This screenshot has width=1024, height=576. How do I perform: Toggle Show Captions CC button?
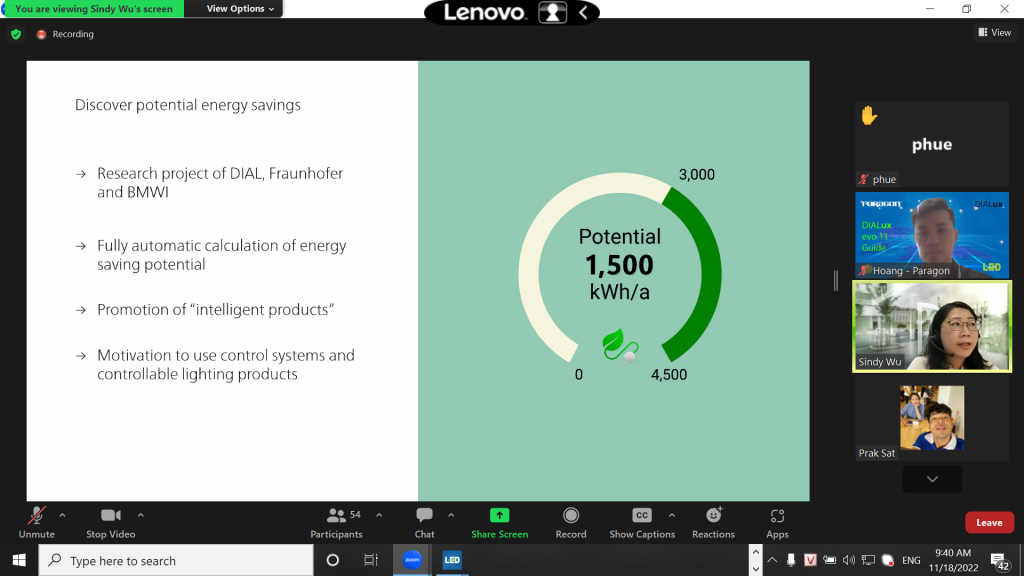pyautogui.click(x=642, y=516)
